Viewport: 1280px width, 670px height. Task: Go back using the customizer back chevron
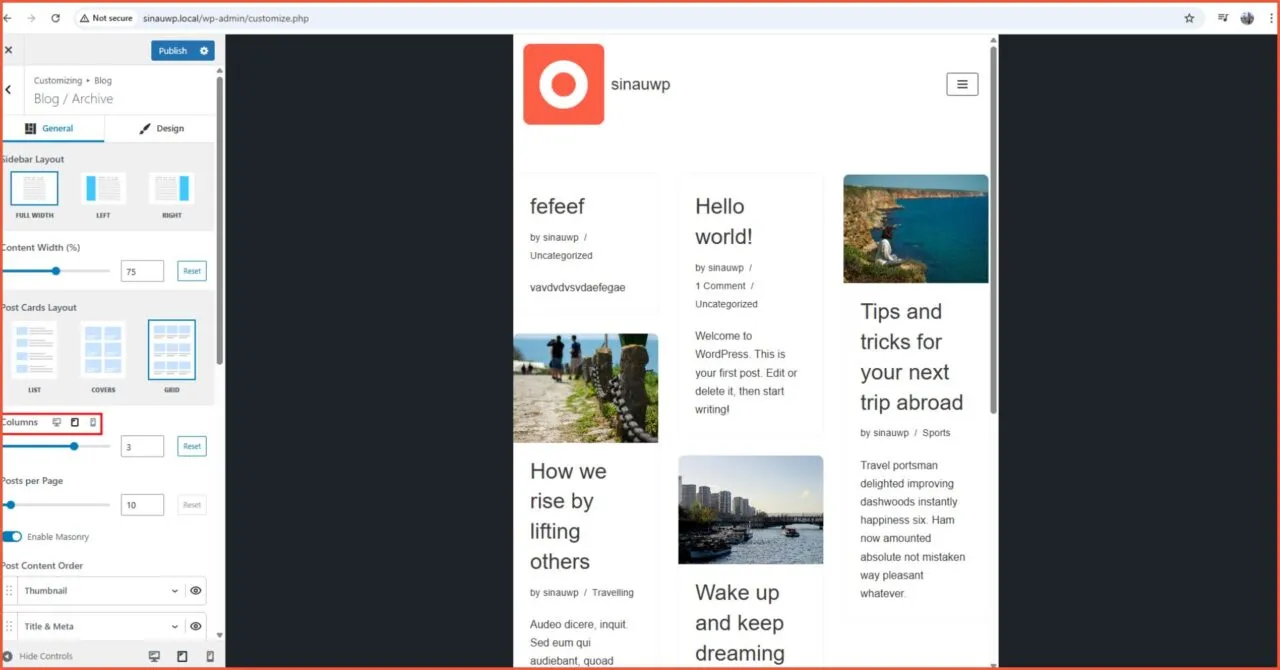pos(8,89)
